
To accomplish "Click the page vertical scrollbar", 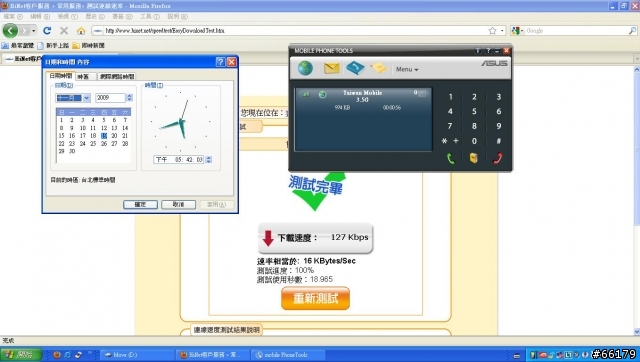I will pos(636,200).
